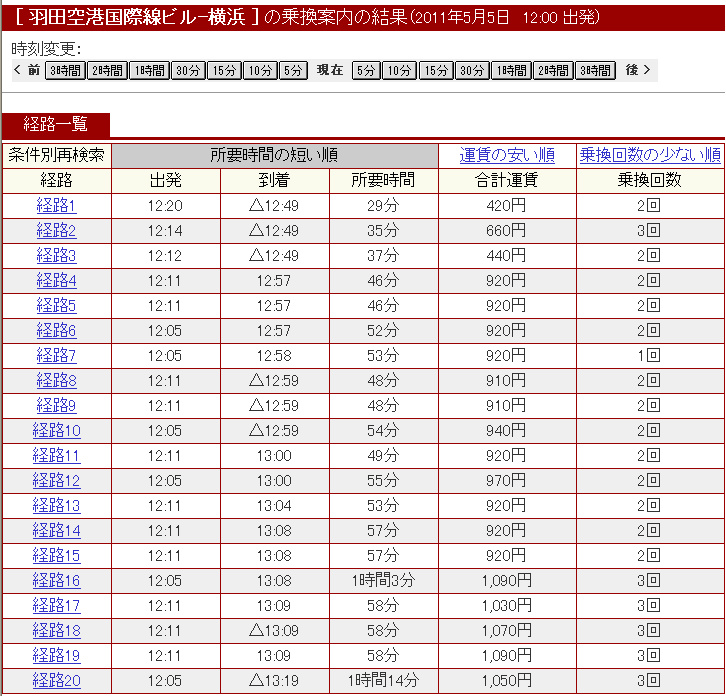Select the 経路一覧 tab

[56, 125]
